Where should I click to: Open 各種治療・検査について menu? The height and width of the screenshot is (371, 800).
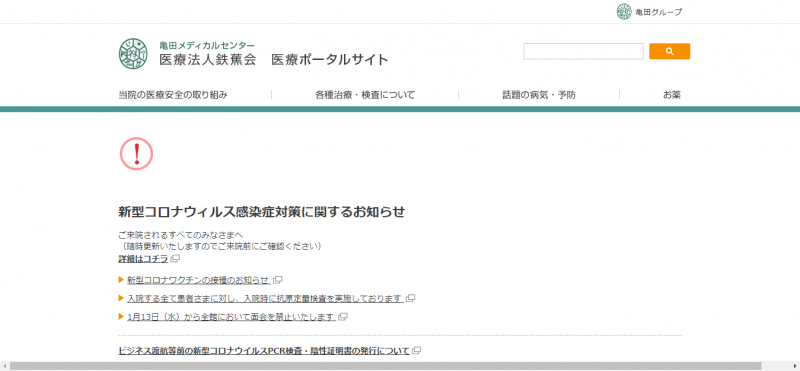pyautogui.click(x=365, y=95)
